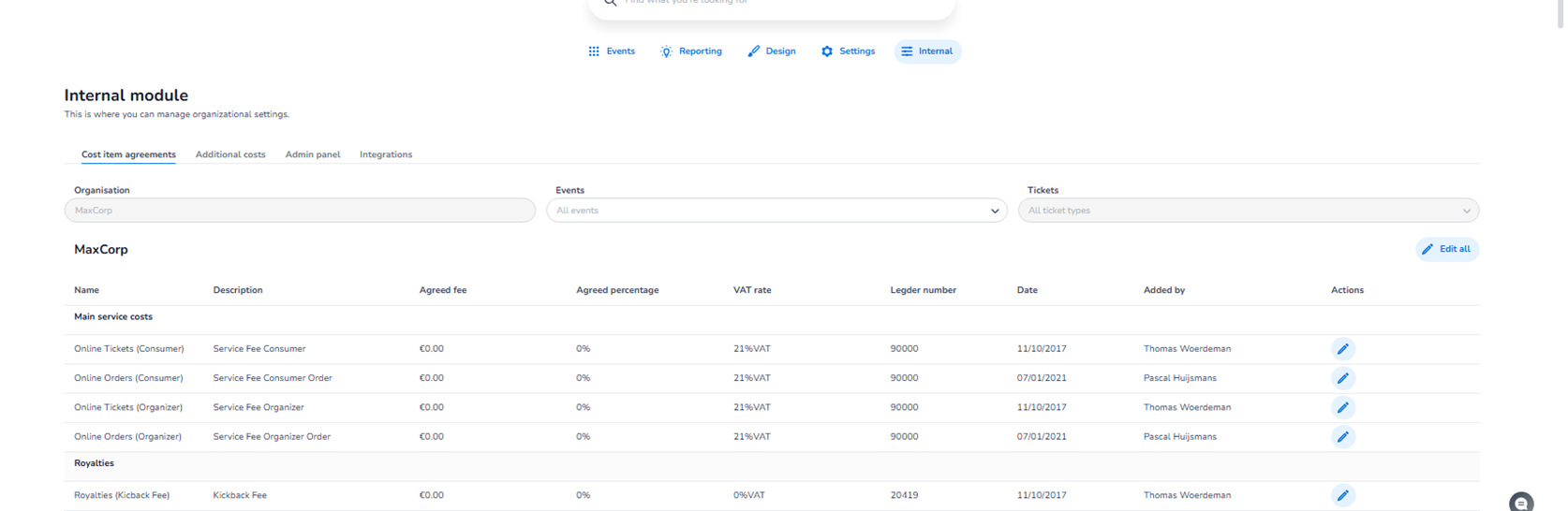Open the Admin panel tab

click(313, 154)
